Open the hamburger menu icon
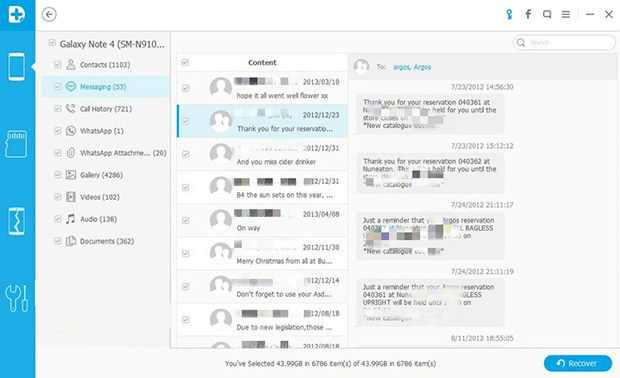Viewport: 620px width, 378px height. pyautogui.click(x=566, y=15)
